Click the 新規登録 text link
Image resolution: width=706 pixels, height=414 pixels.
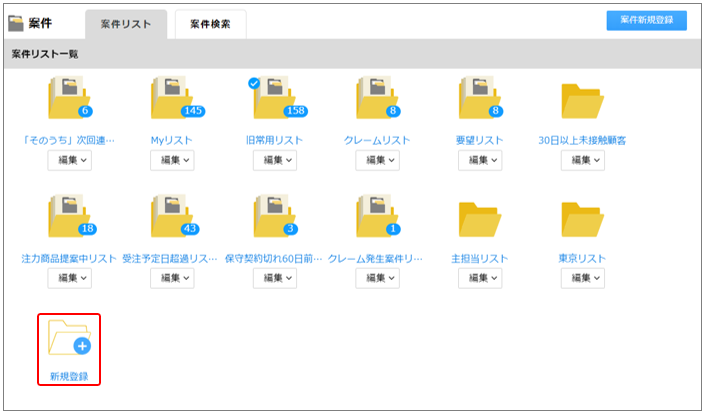point(69,377)
